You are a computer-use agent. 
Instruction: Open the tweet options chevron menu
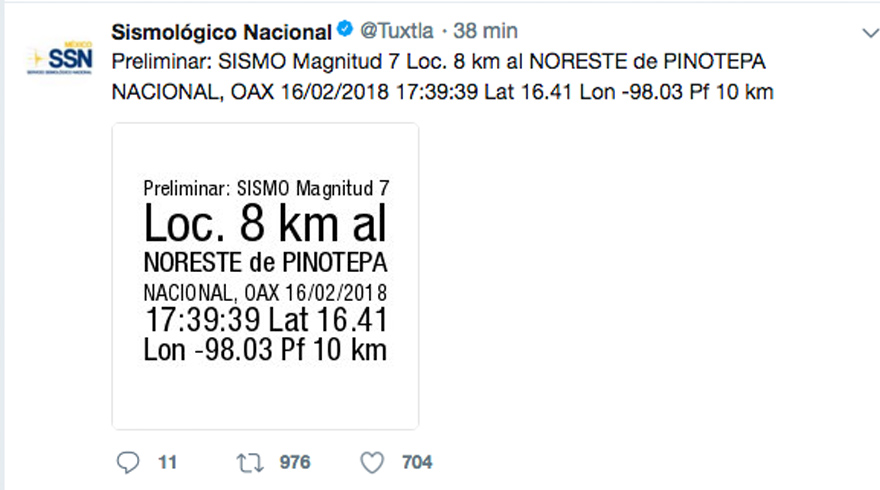coord(870,33)
